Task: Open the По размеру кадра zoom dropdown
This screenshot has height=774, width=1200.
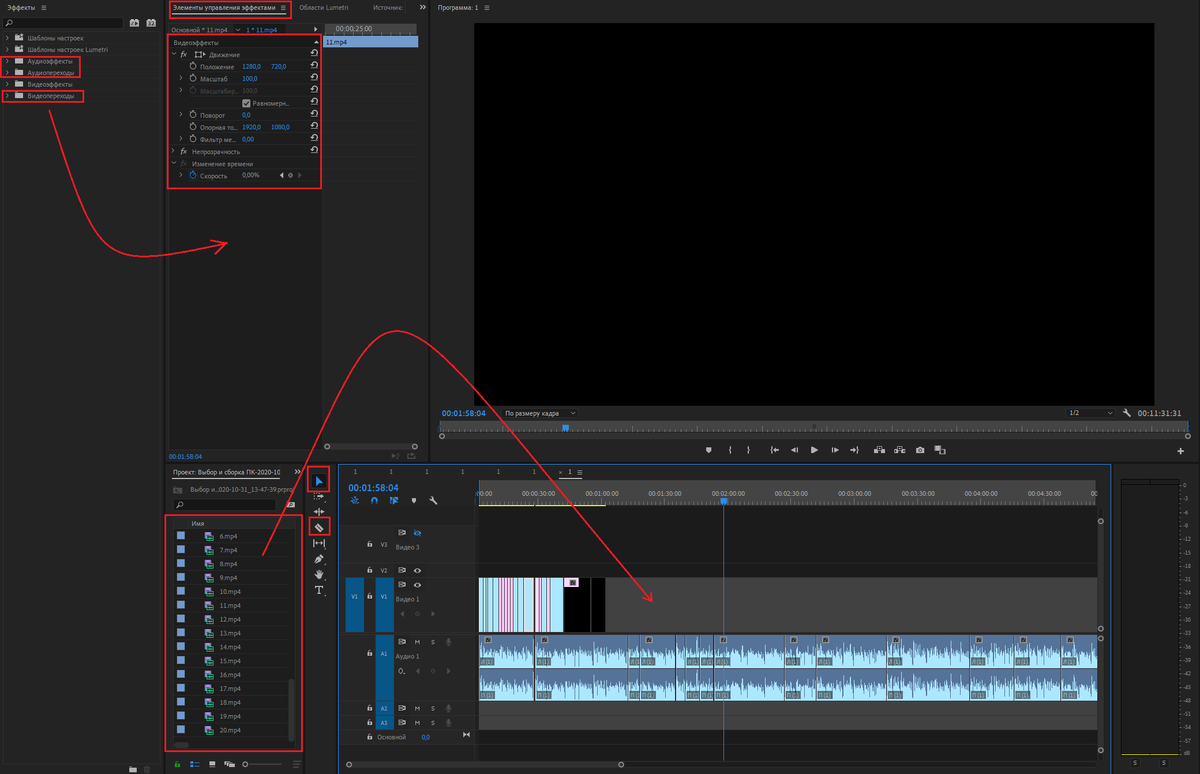Action: (x=540, y=413)
